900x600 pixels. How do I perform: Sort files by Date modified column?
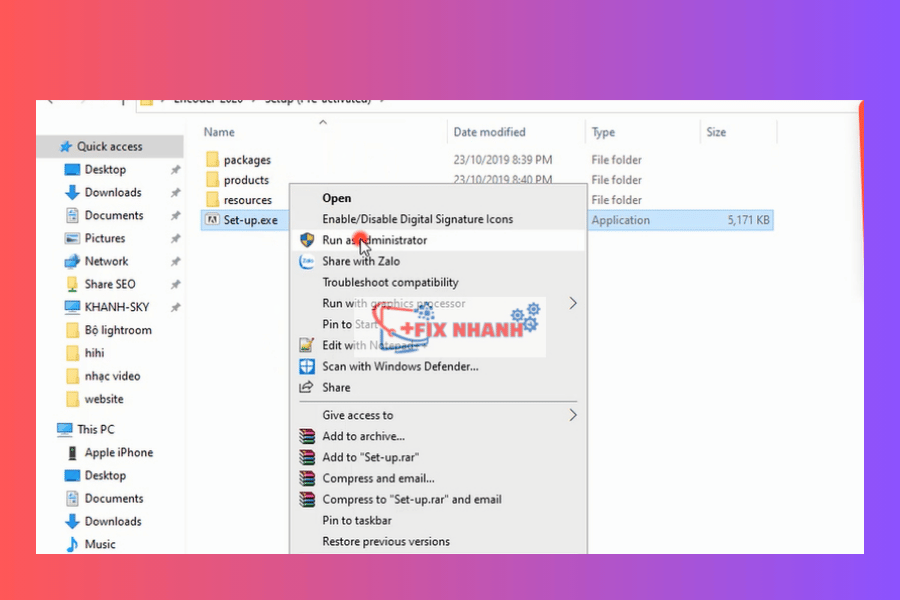488,132
